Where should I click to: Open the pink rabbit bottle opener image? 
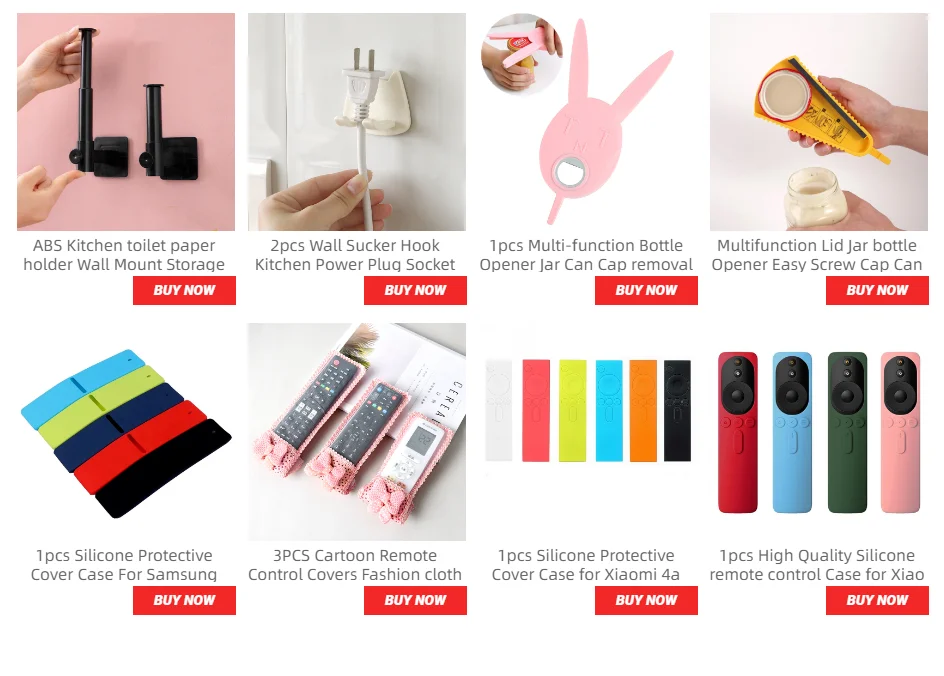(588, 122)
